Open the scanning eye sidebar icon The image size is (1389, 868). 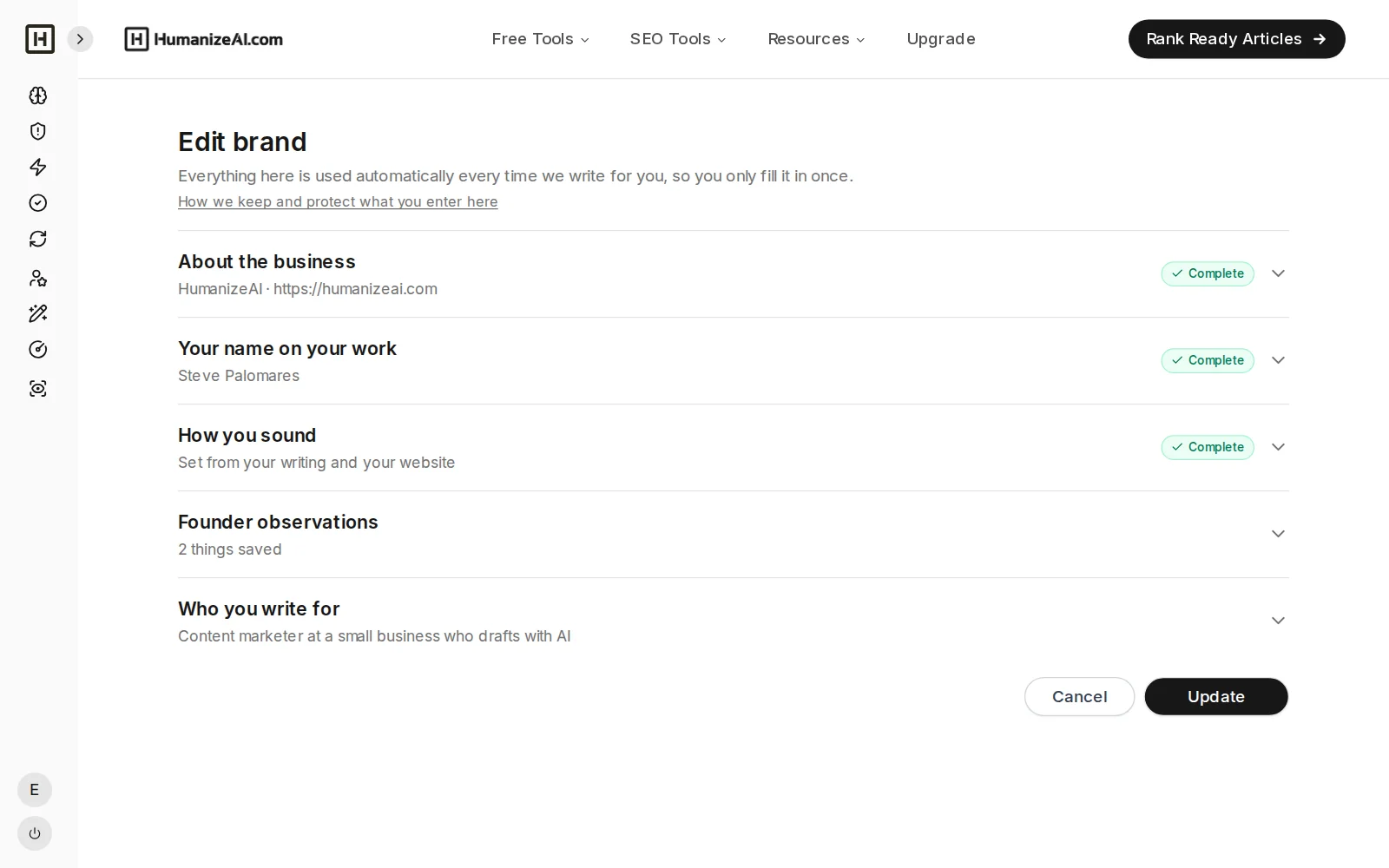tap(38, 389)
